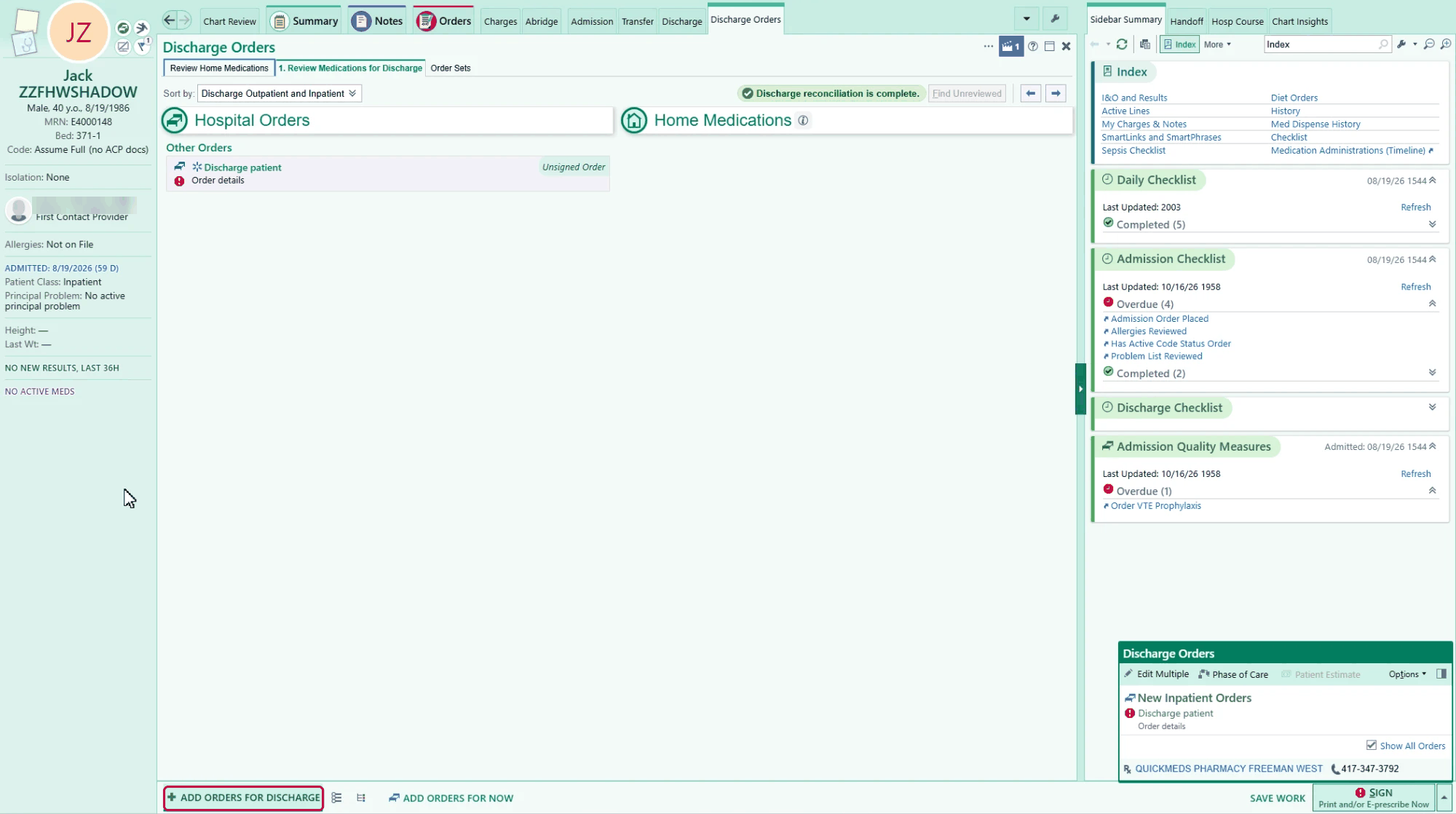
Task: Click the Sign button
Action: click(x=1374, y=797)
